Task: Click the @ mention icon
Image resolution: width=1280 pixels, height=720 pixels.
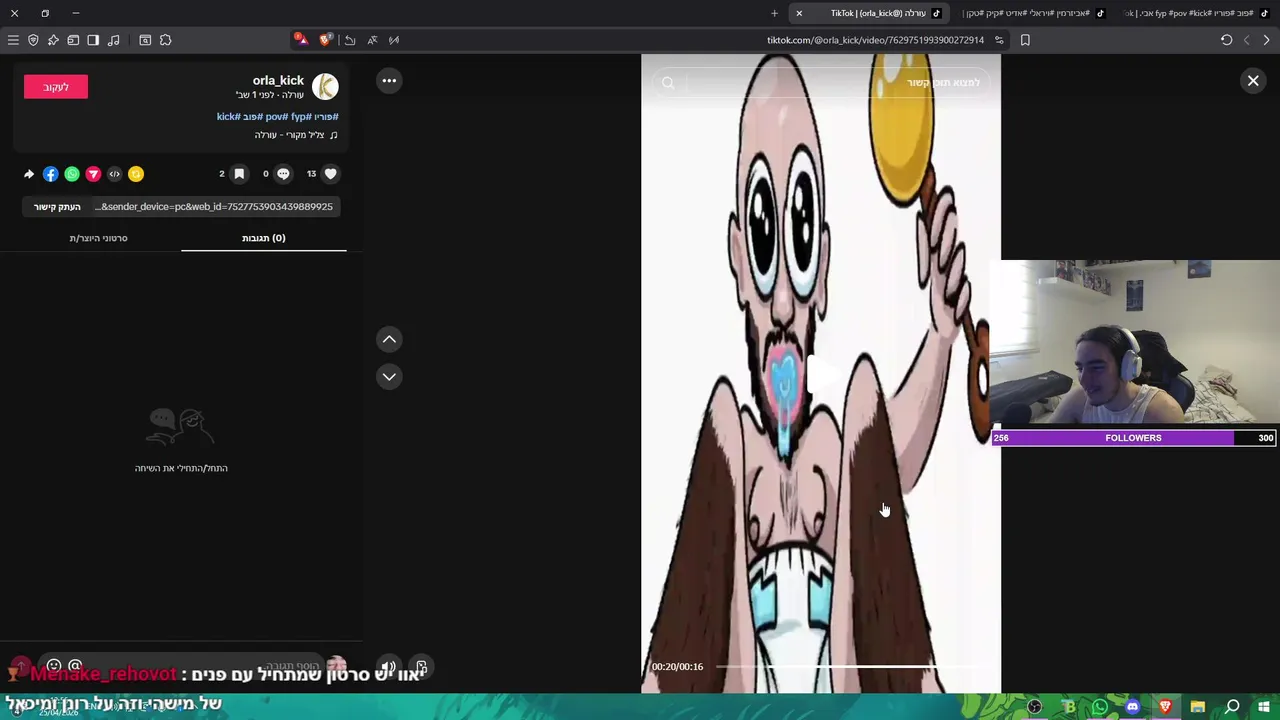Action: (74, 666)
